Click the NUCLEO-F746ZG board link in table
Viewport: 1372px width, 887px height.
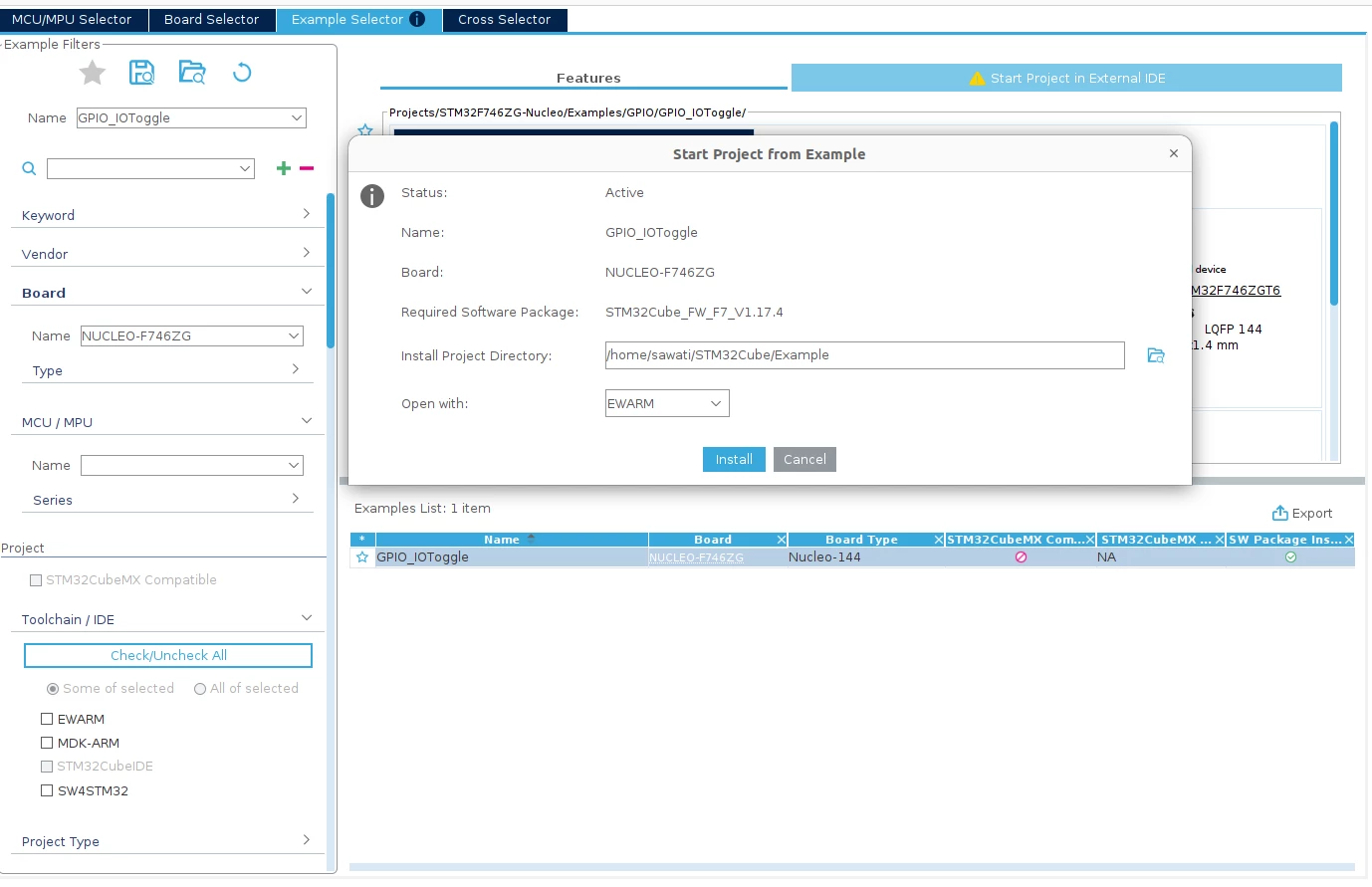pyautogui.click(x=696, y=557)
